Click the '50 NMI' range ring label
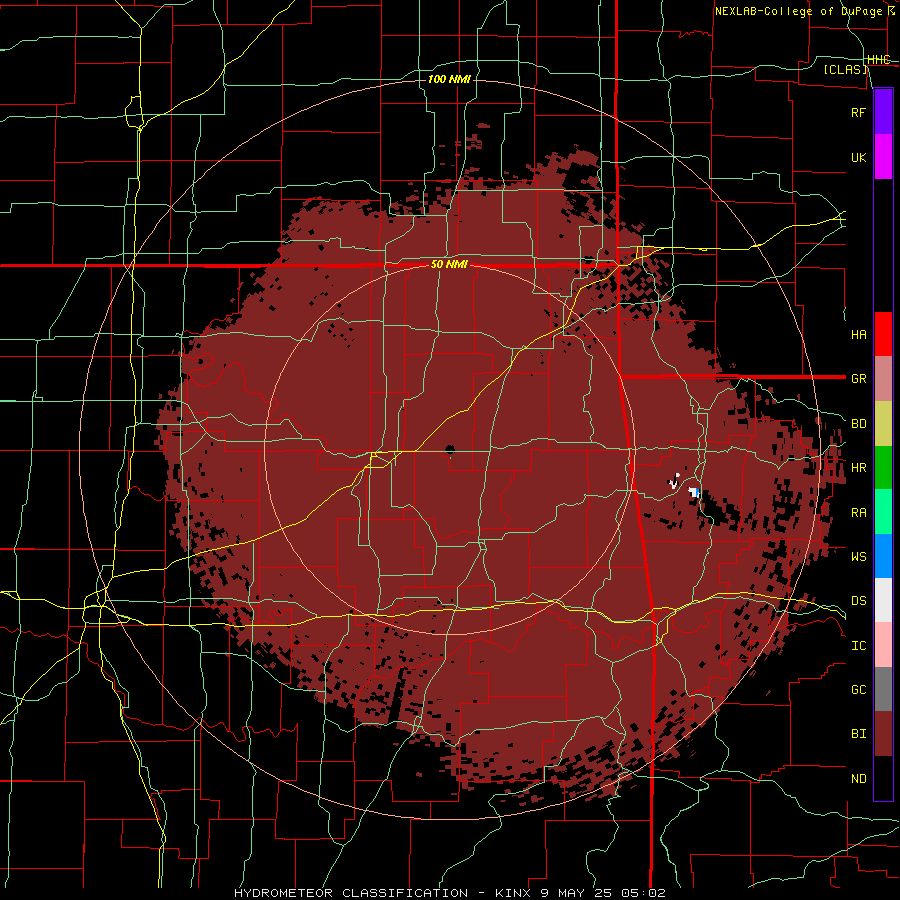900x900 pixels. (449, 265)
